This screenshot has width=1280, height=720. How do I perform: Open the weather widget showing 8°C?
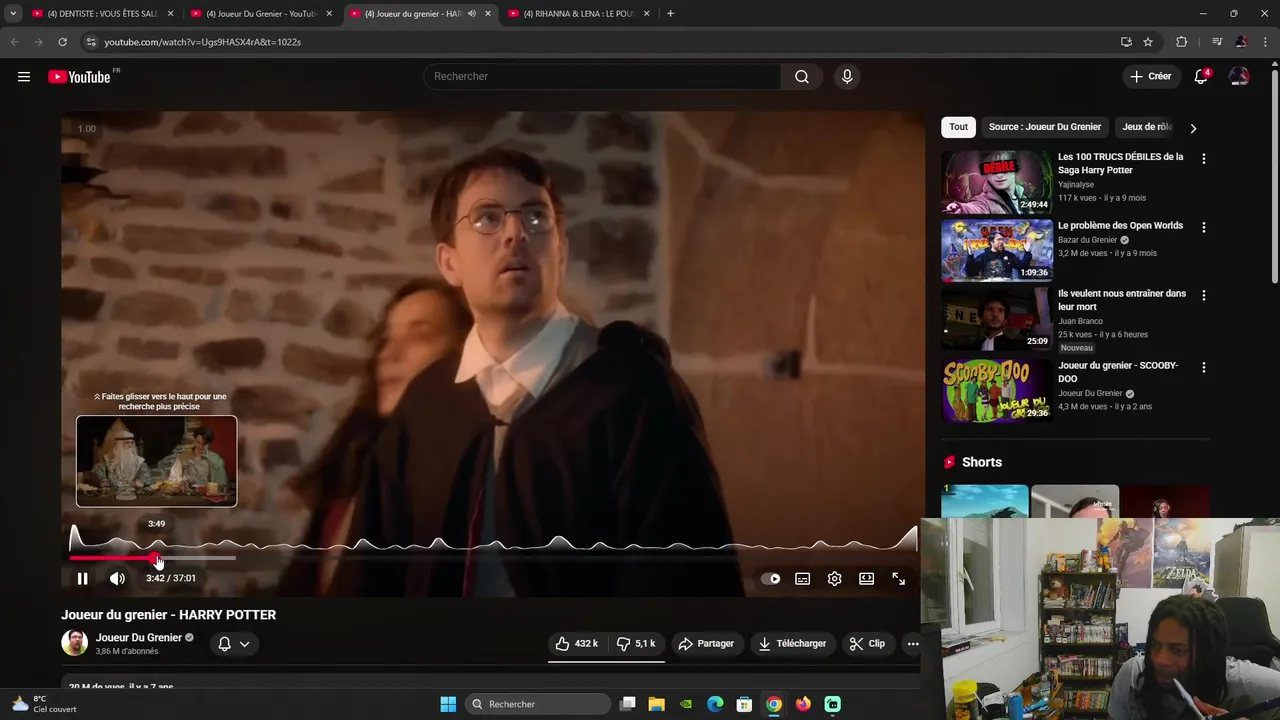coord(44,704)
